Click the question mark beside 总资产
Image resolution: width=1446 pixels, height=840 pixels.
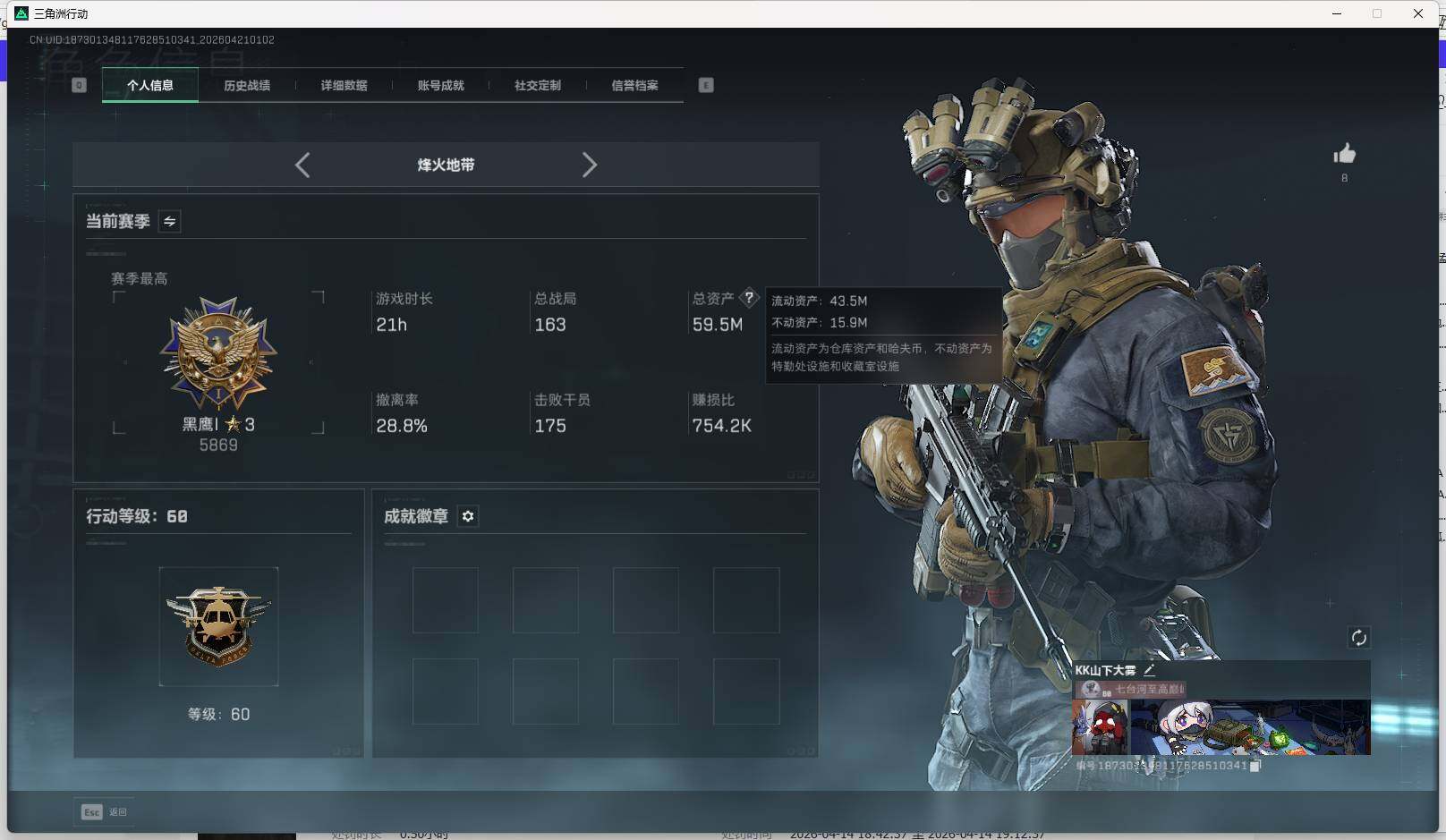pyautogui.click(x=749, y=298)
